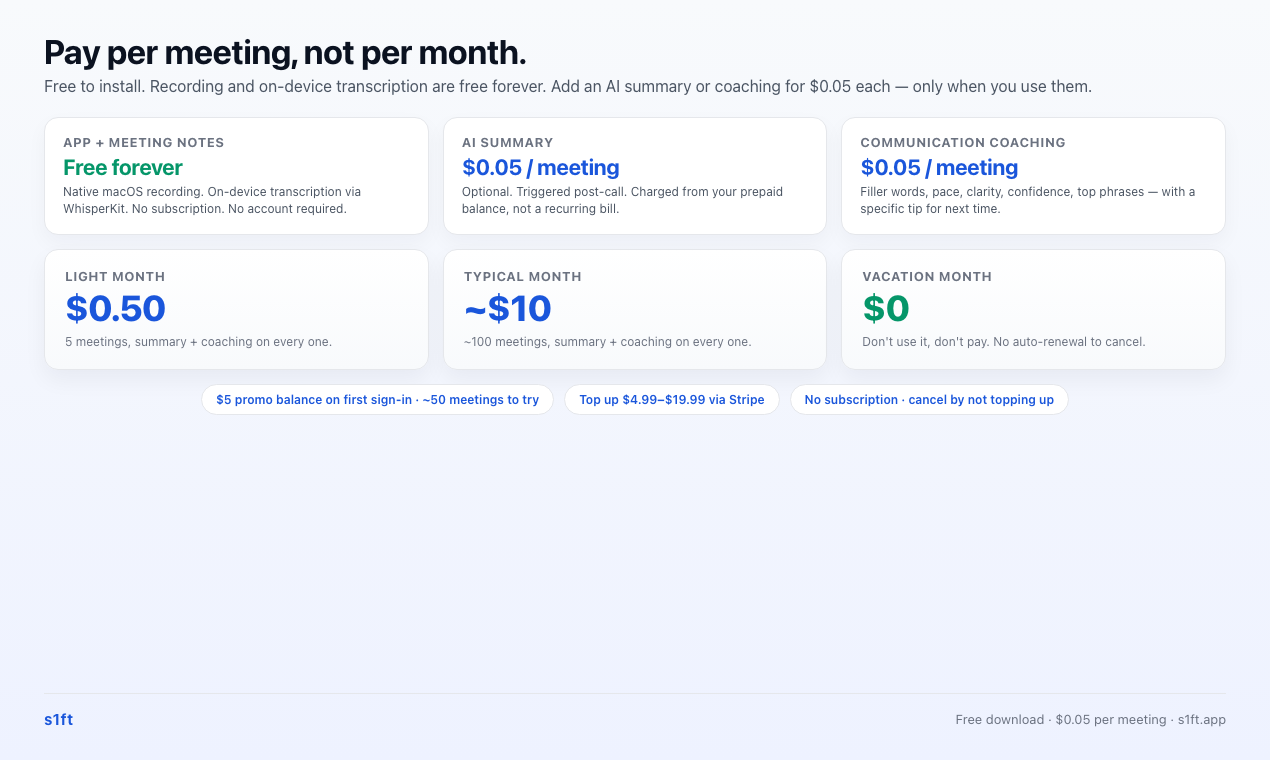The image size is (1270, 760).
Task: Click the "$5 promo balance on first sign-in" pill
Action: pos(377,400)
